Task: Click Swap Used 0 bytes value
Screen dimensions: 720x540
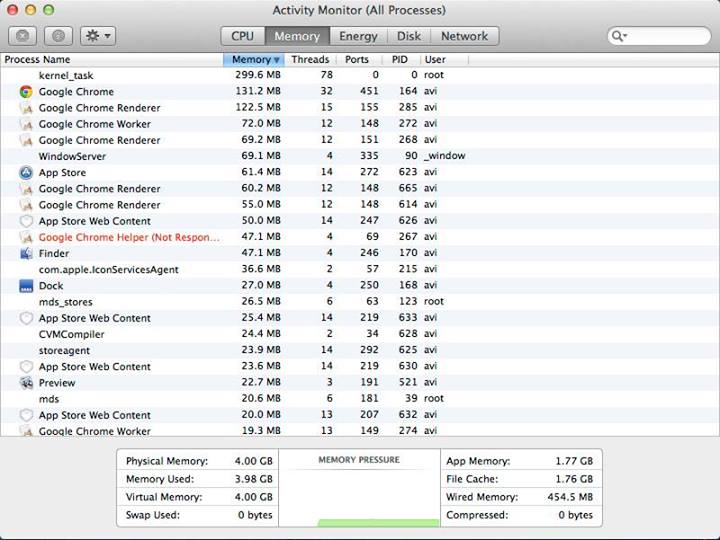Action: click(255, 515)
